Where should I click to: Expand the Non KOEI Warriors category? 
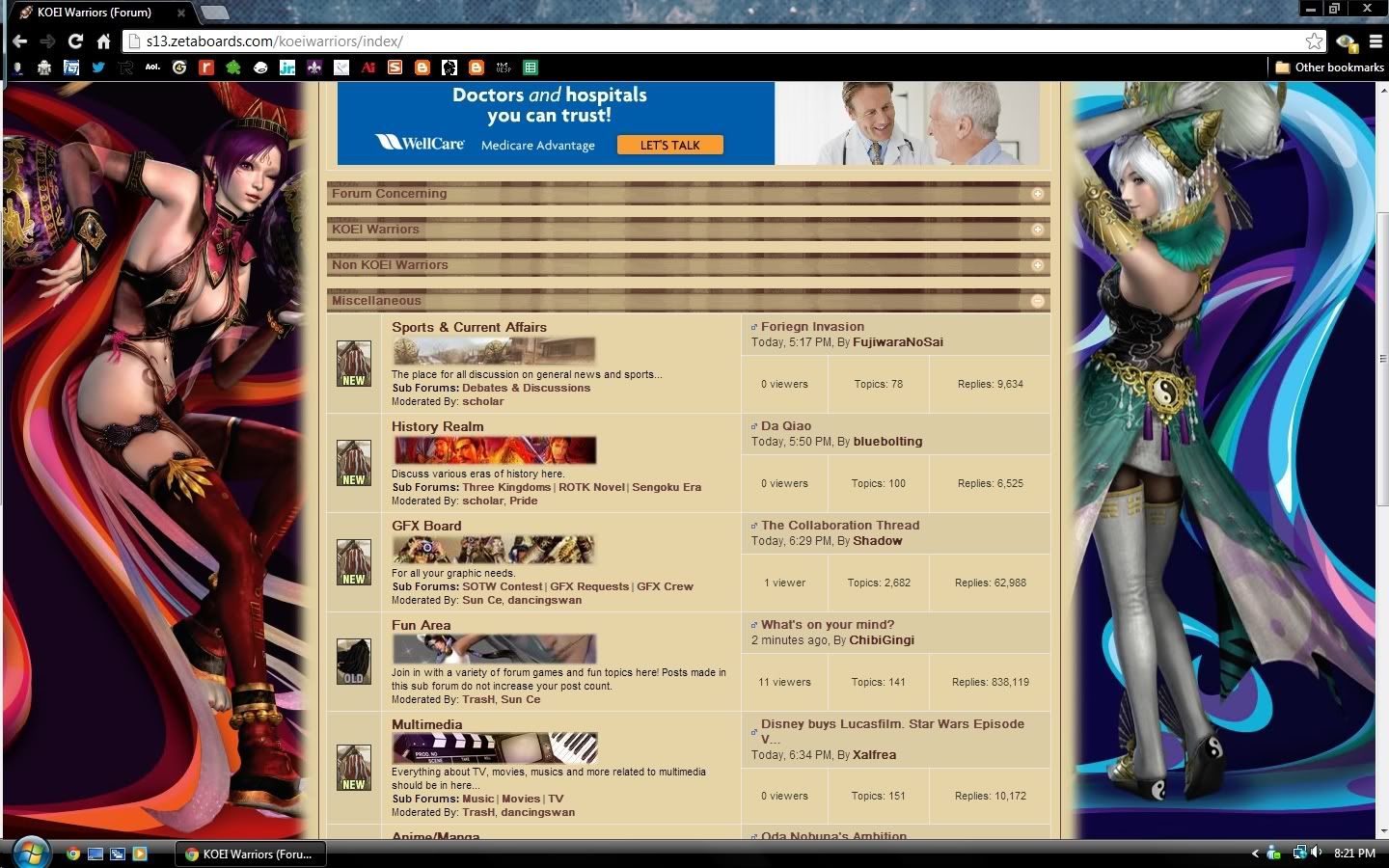[1037, 265]
